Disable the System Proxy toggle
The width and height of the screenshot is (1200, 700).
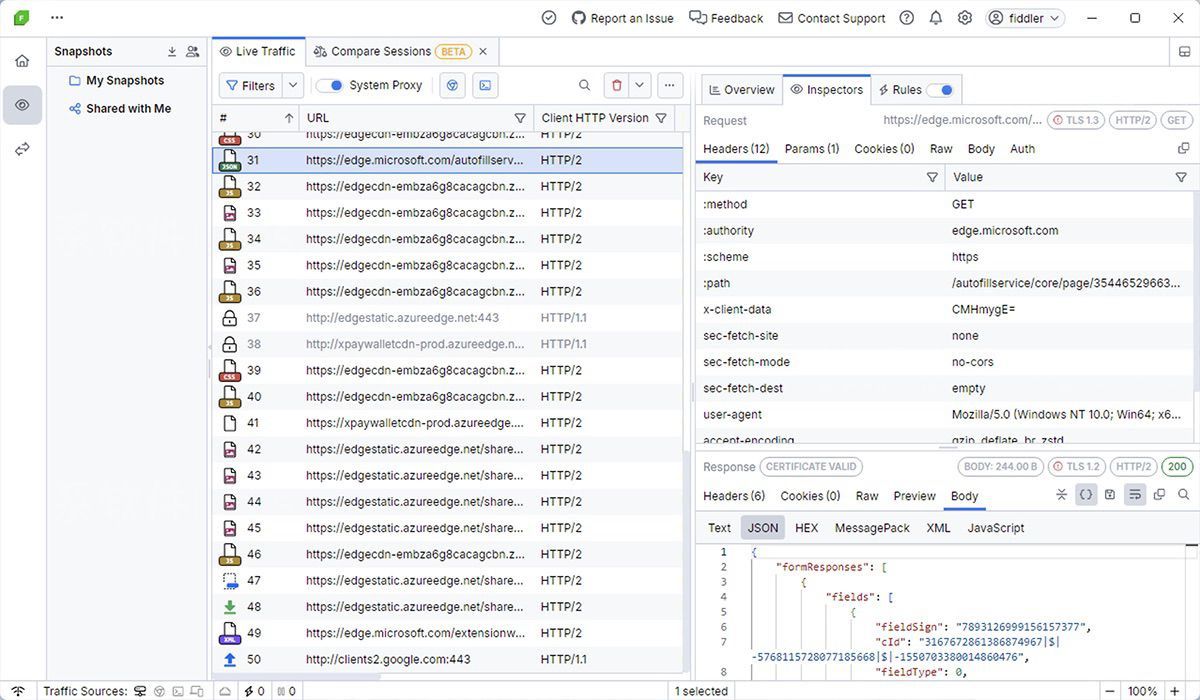tap(330, 85)
